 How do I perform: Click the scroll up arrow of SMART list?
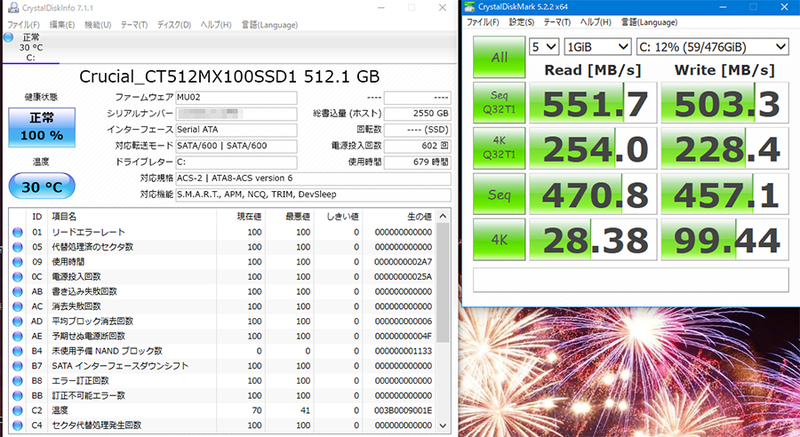click(x=443, y=216)
